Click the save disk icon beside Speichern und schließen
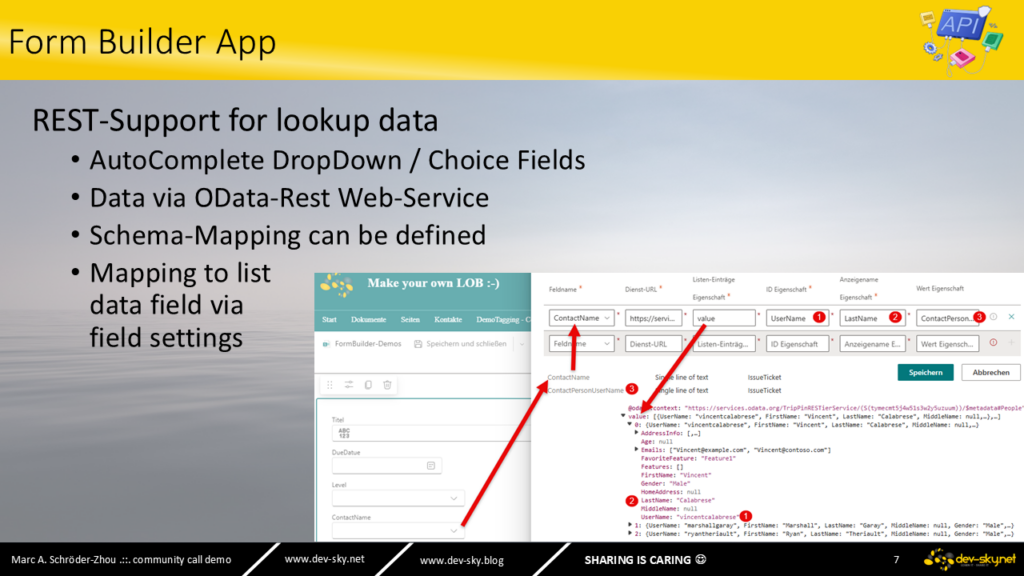1024x576 pixels. point(416,344)
